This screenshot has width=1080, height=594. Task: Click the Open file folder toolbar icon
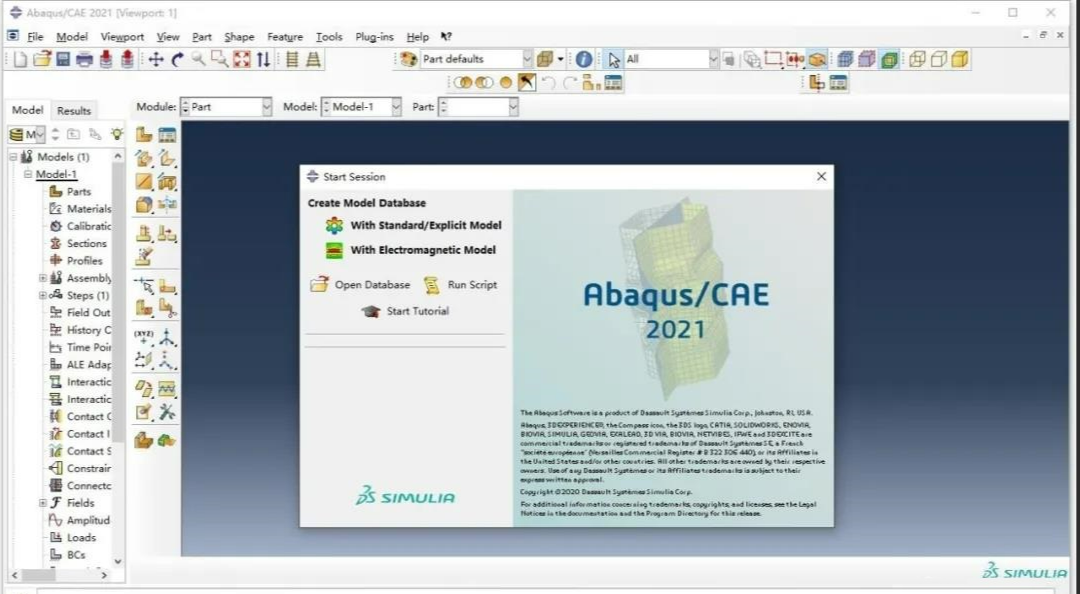point(42,59)
